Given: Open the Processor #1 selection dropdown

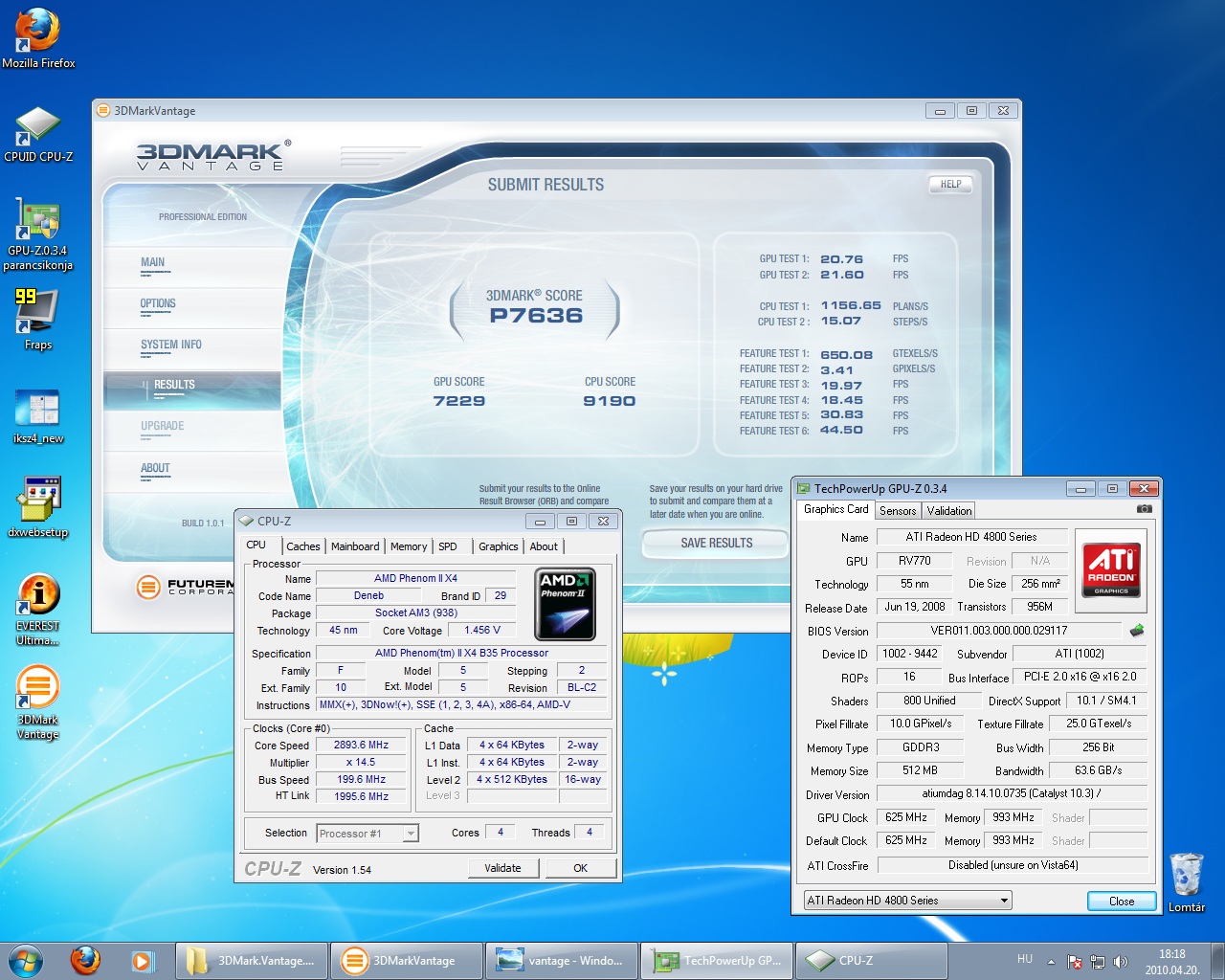Looking at the screenshot, I should point(367,834).
